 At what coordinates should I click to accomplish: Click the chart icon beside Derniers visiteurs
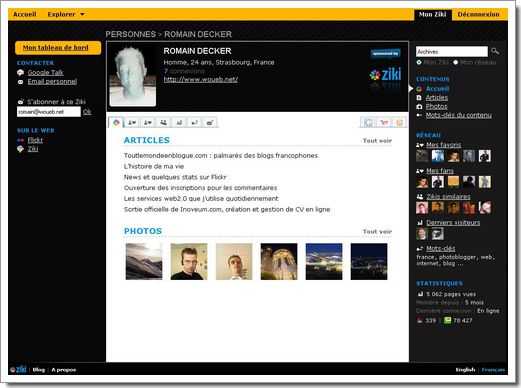click(x=420, y=223)
